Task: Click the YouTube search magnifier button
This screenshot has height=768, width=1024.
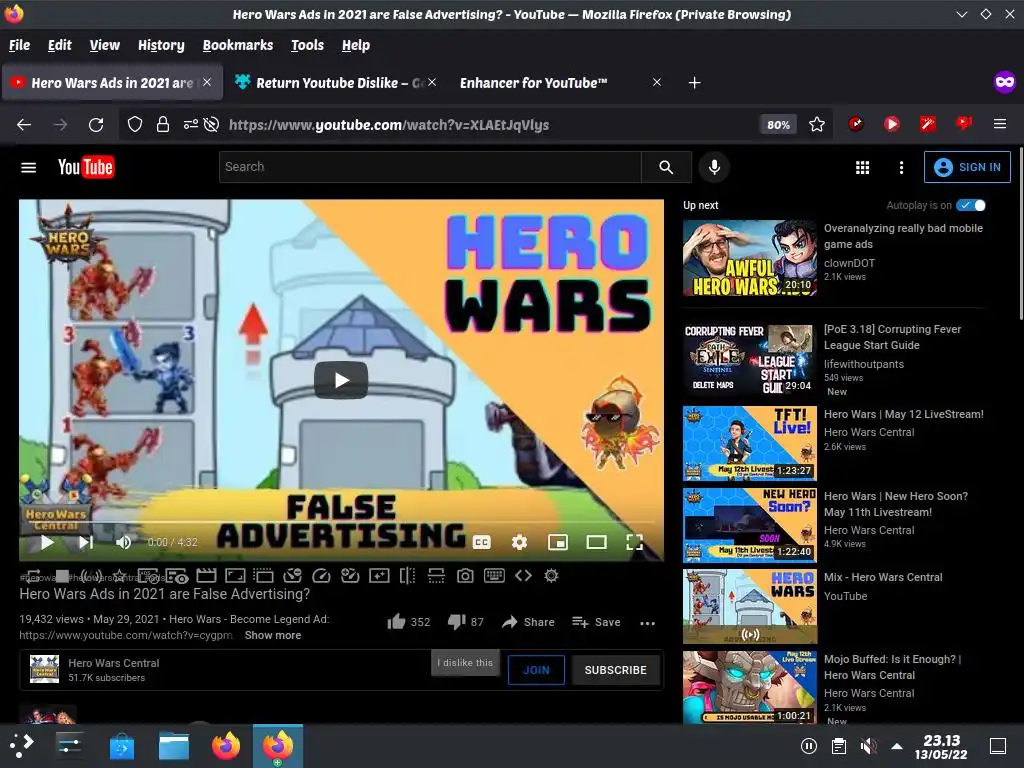Action: tap(666, 167)
